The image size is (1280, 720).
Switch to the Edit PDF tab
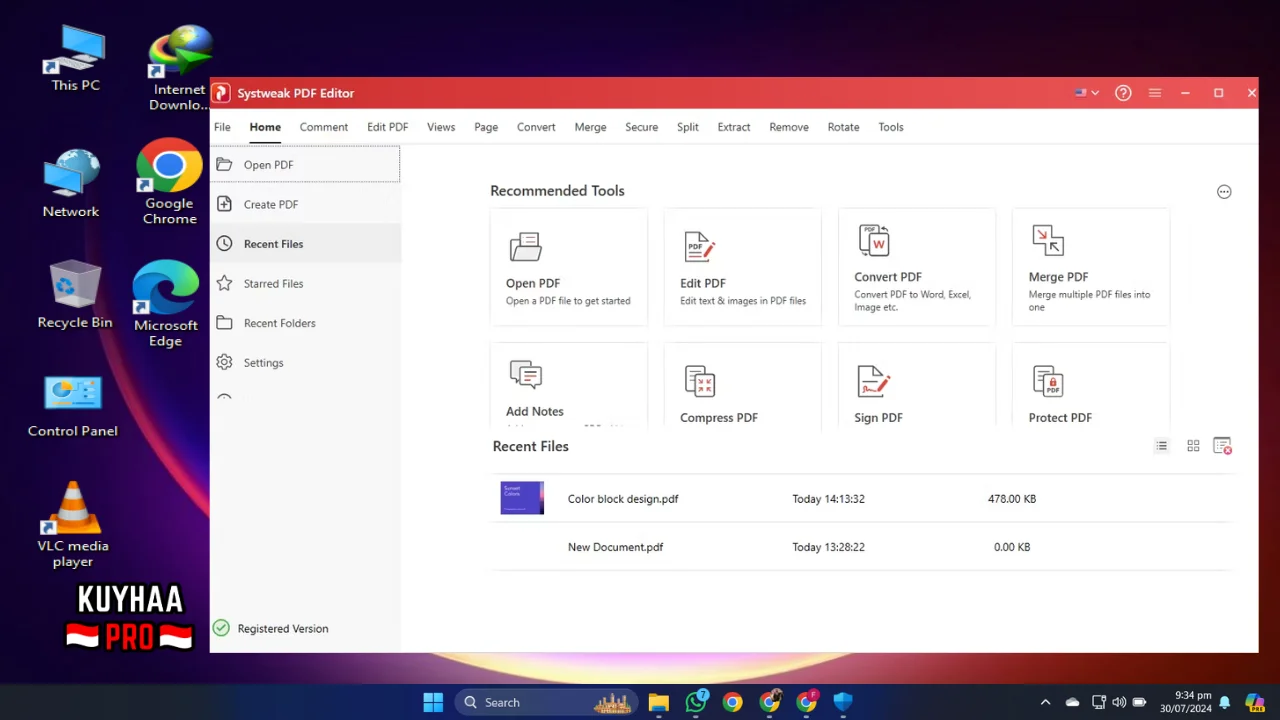[x=387, y=127]
